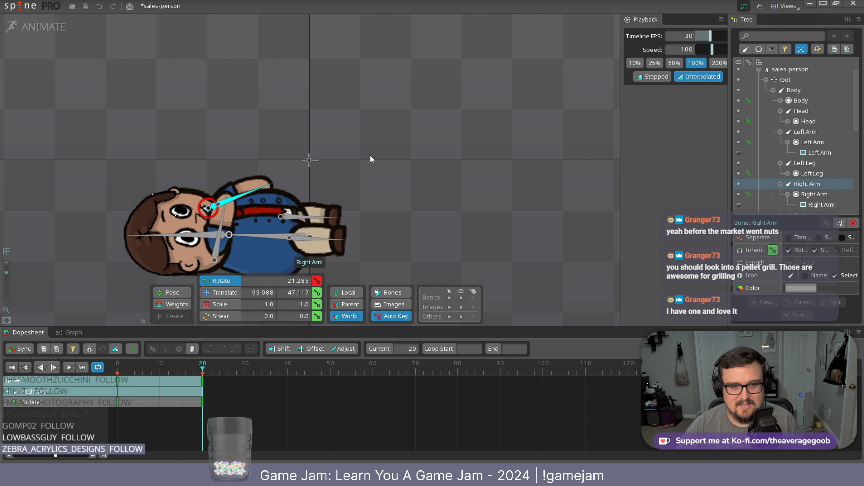Click yellow funnel filter in Tree toolbar
The width and height of the screenshot is (864, 486).
785,50
